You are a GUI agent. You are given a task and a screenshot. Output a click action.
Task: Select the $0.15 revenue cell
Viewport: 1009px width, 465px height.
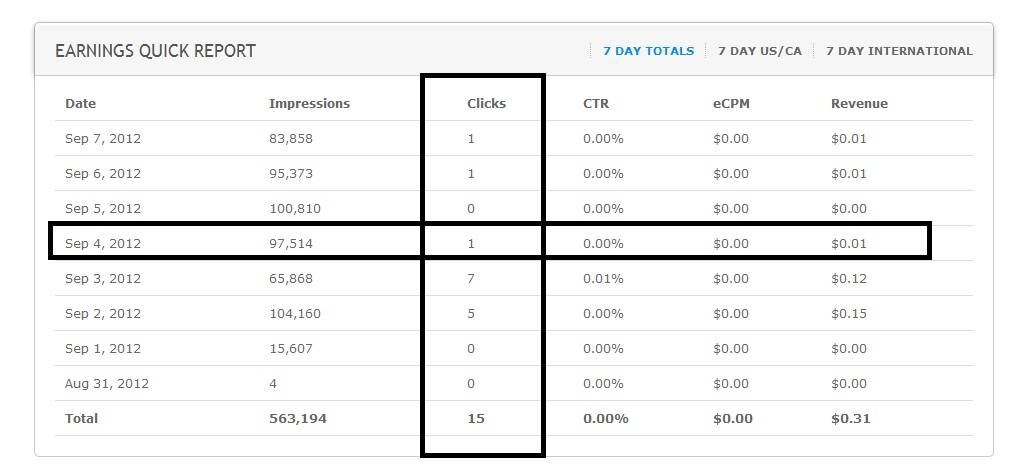point(849,314)
